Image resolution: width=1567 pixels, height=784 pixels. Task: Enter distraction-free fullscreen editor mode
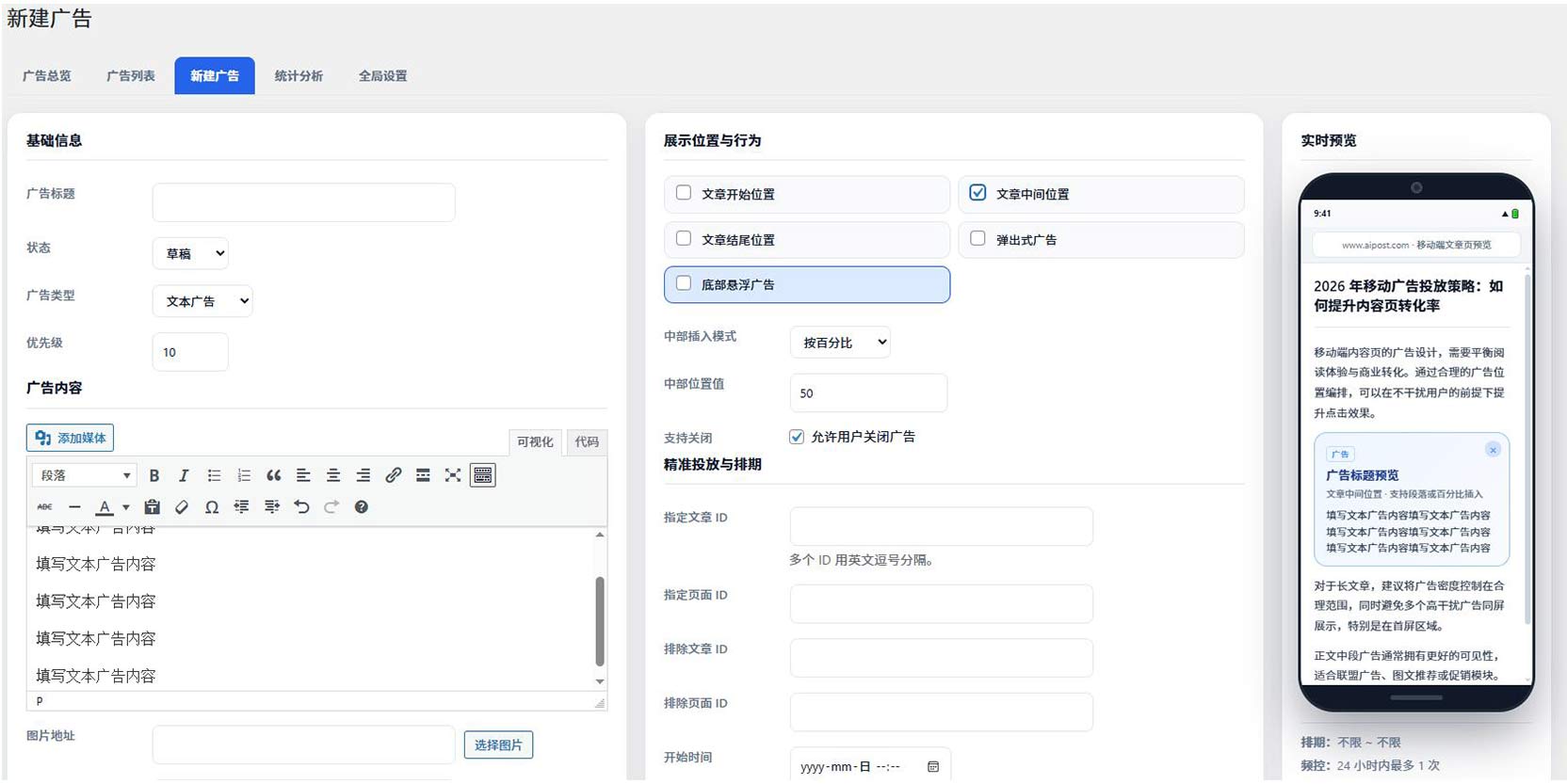coord(453,475)
